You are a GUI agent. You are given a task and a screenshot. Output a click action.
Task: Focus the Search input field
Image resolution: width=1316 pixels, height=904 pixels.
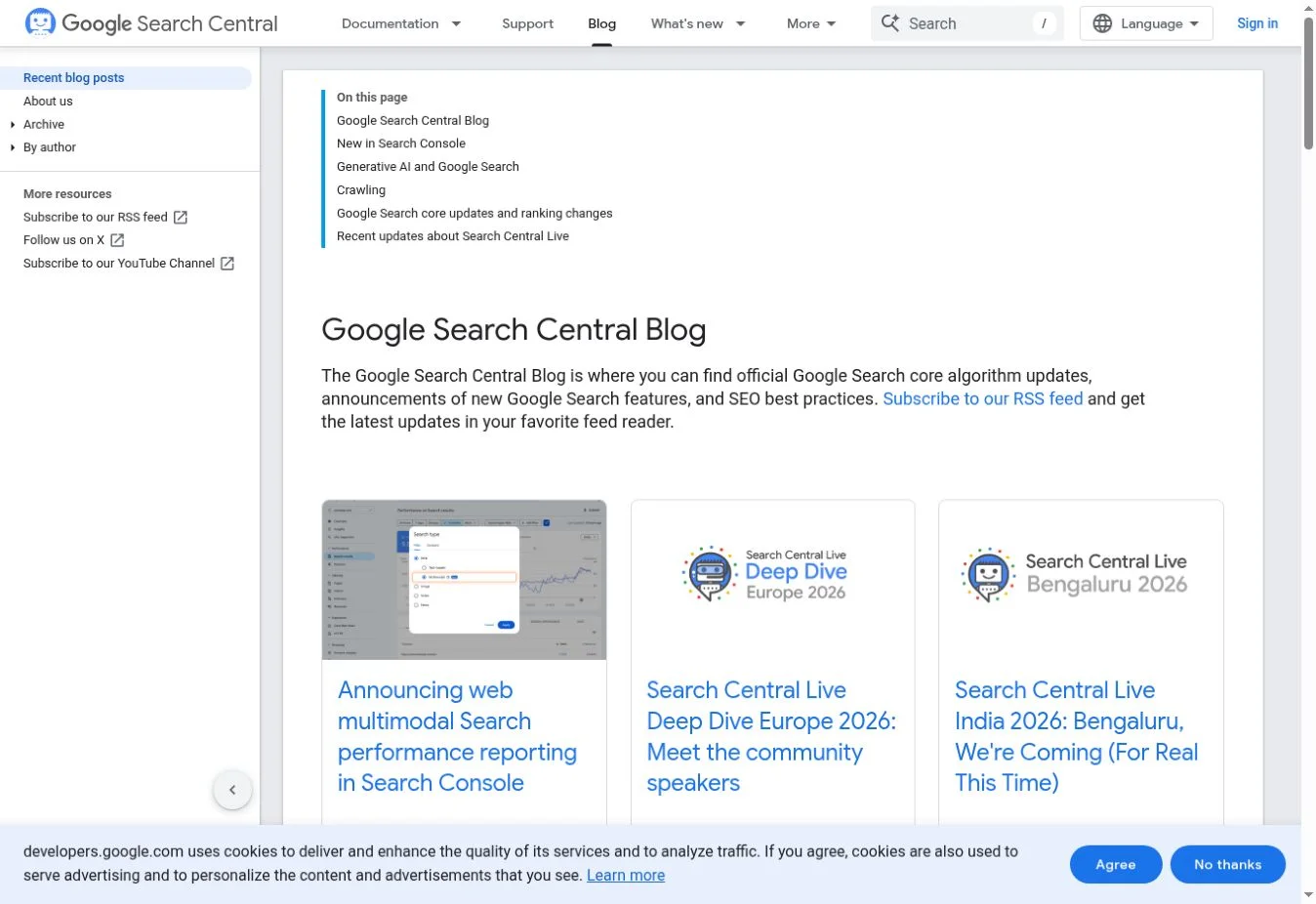point(966,23)
